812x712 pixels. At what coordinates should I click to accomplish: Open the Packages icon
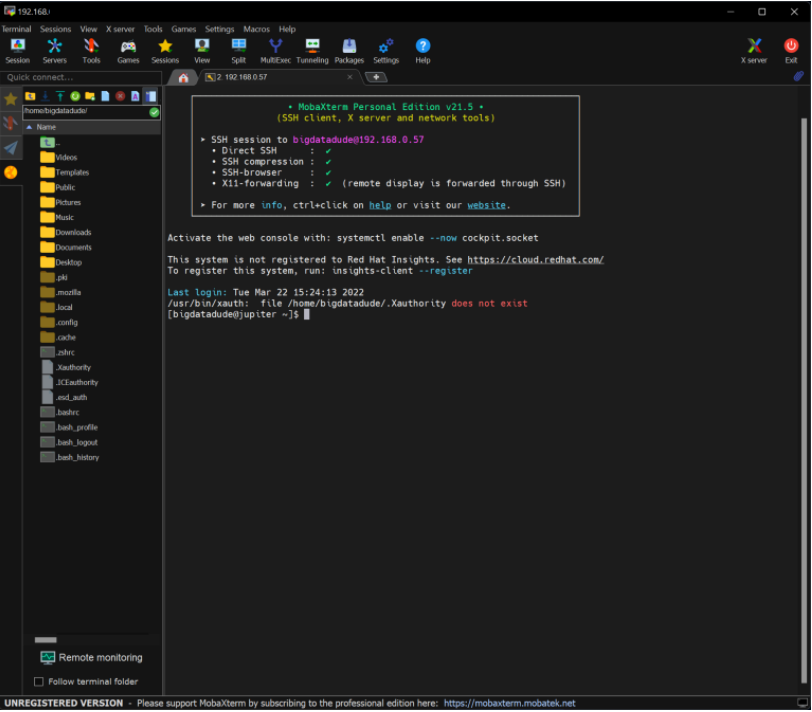click(x=349, y=51)
